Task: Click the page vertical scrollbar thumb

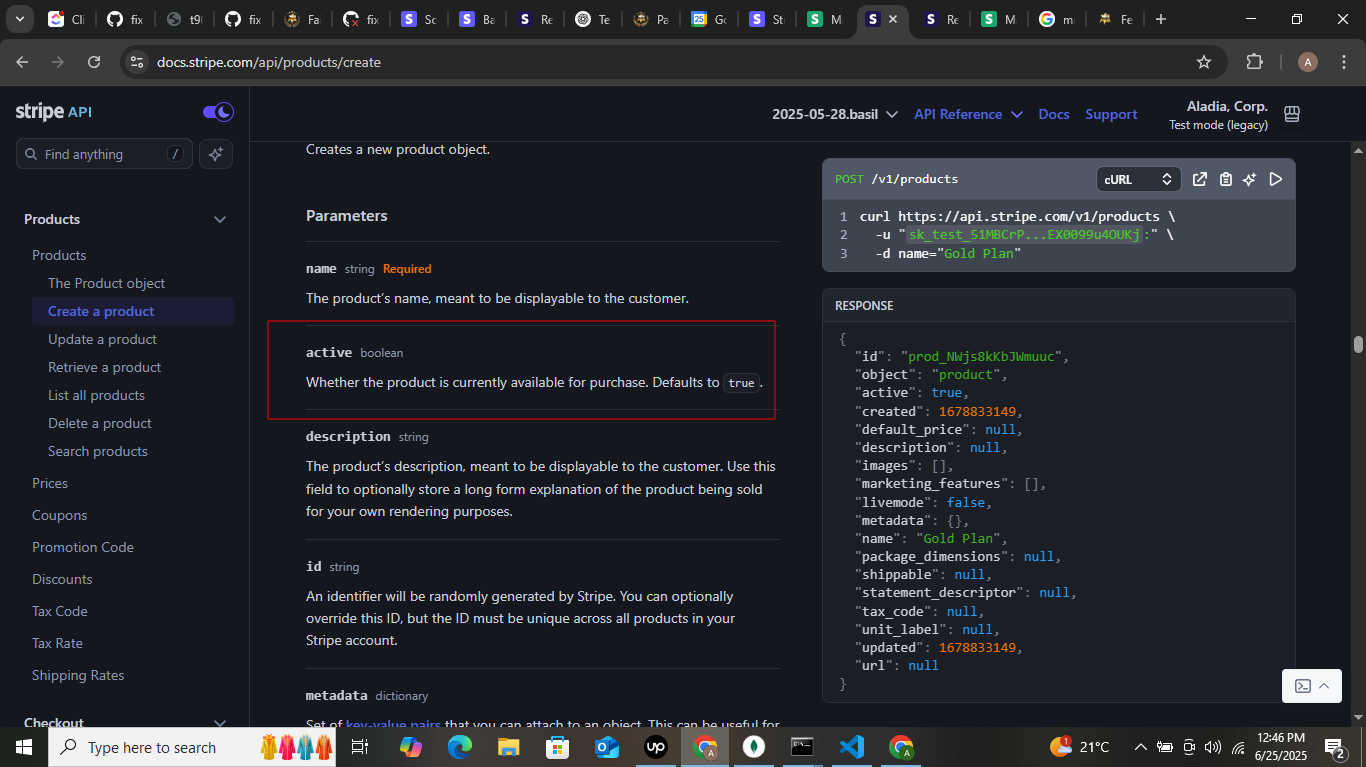Action: (x=1358, y=344)
